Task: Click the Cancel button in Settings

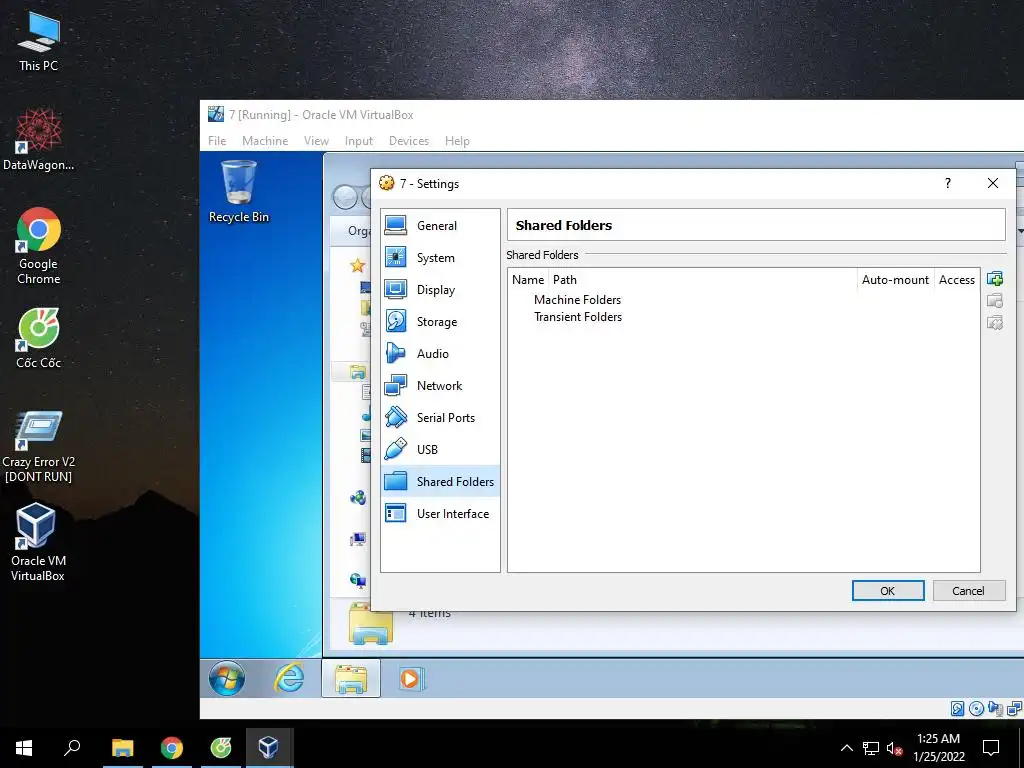Action: (968, 590)
